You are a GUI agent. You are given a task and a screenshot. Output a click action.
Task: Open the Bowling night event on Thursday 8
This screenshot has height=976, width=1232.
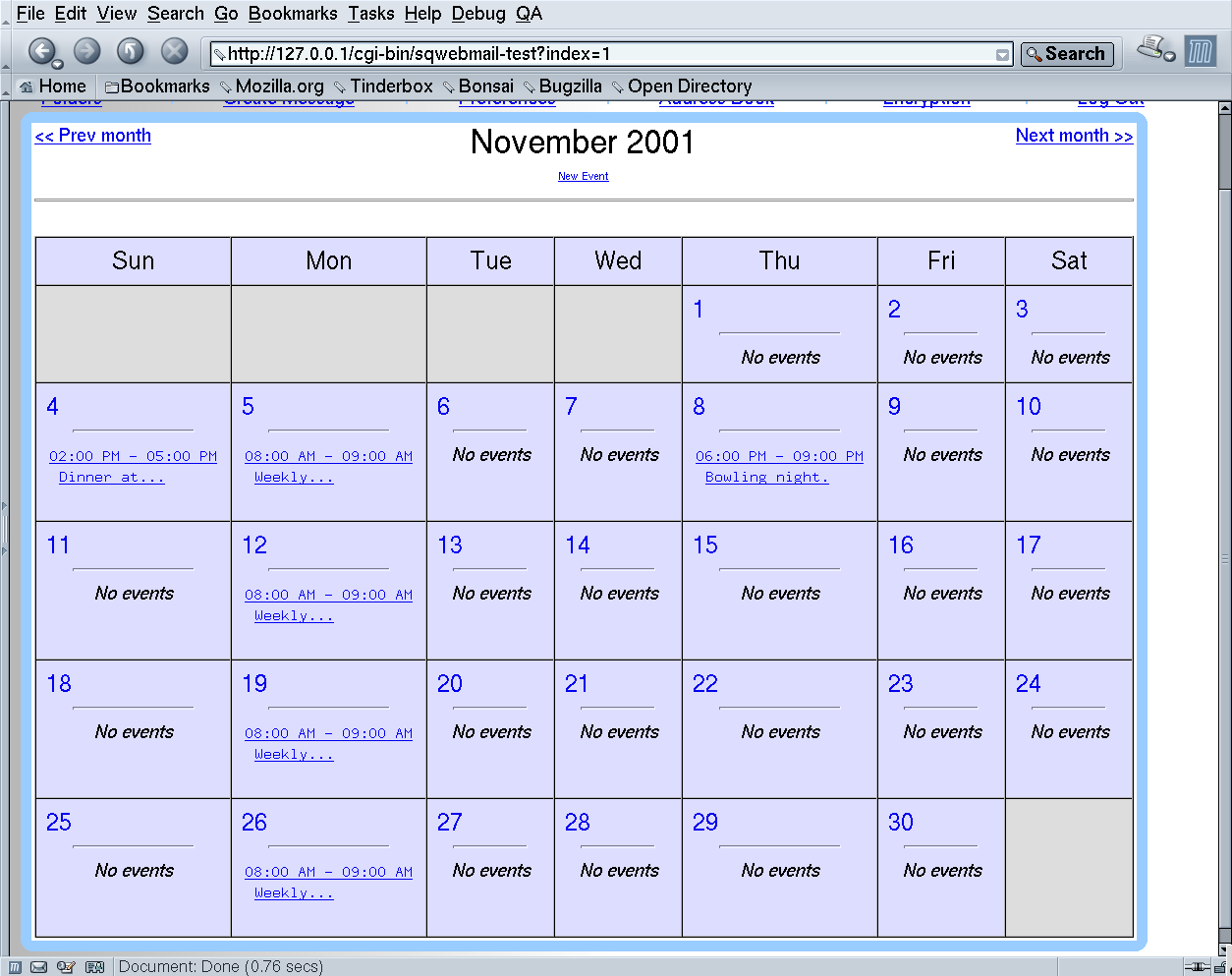pos(766,478)
